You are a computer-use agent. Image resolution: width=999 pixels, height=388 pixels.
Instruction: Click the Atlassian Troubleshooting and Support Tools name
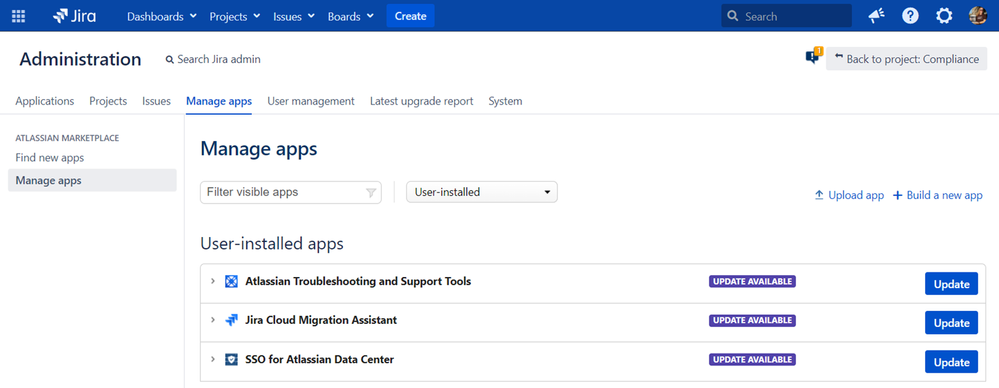tap(358, 281)
